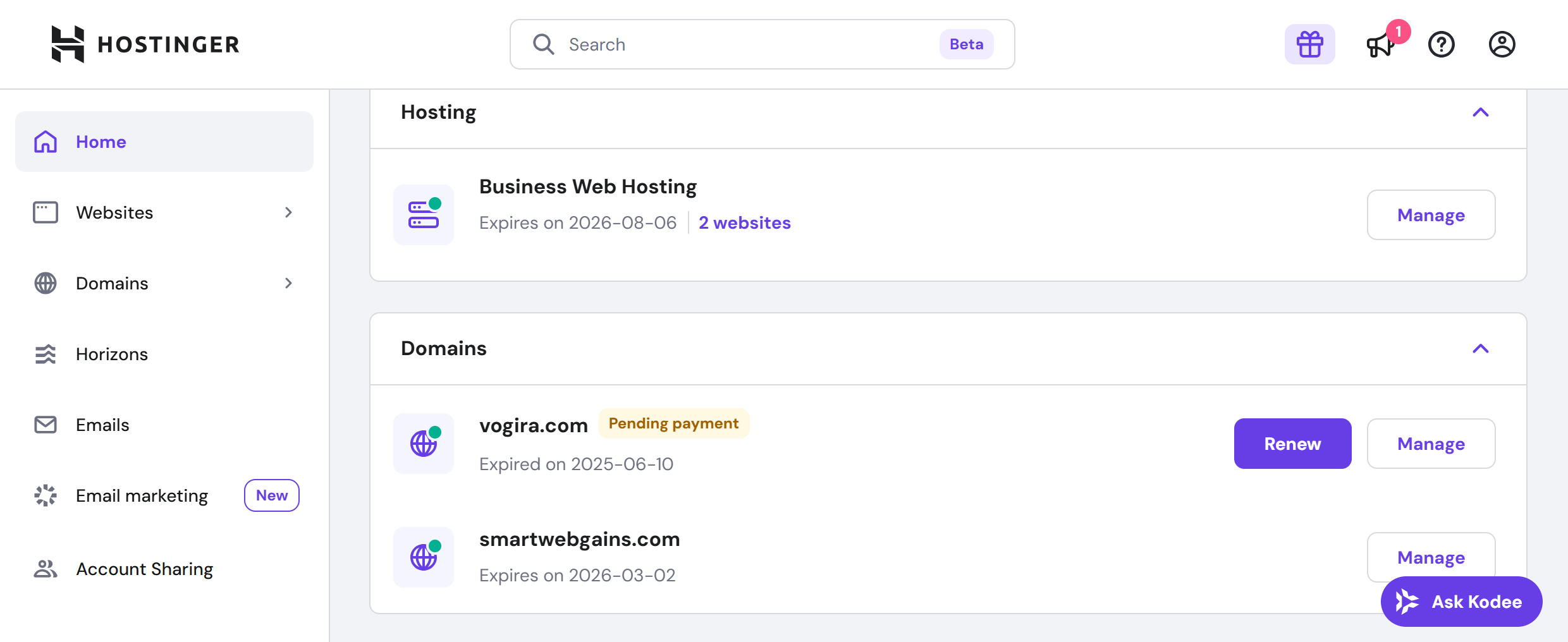Click the Business Web Hosting server icon
This screenshot has width=1568, height=642.
point(423,214)
